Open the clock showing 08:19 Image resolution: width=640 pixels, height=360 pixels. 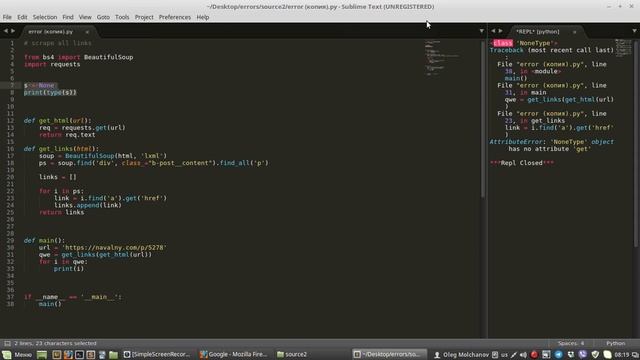622,354
